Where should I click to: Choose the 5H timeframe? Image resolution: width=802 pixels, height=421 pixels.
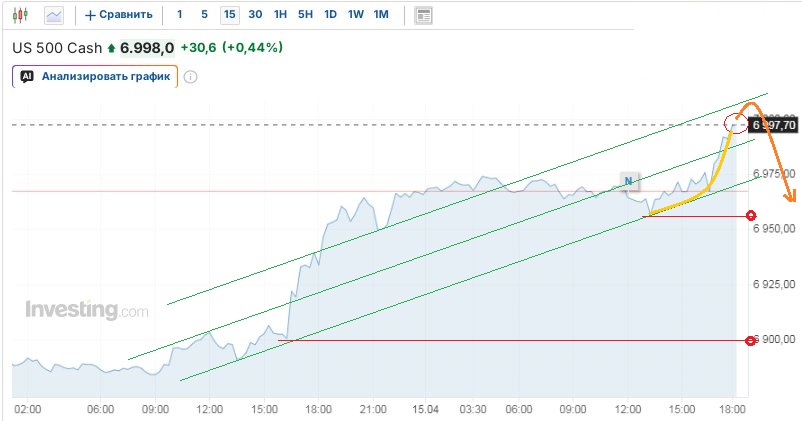point(305,15)
